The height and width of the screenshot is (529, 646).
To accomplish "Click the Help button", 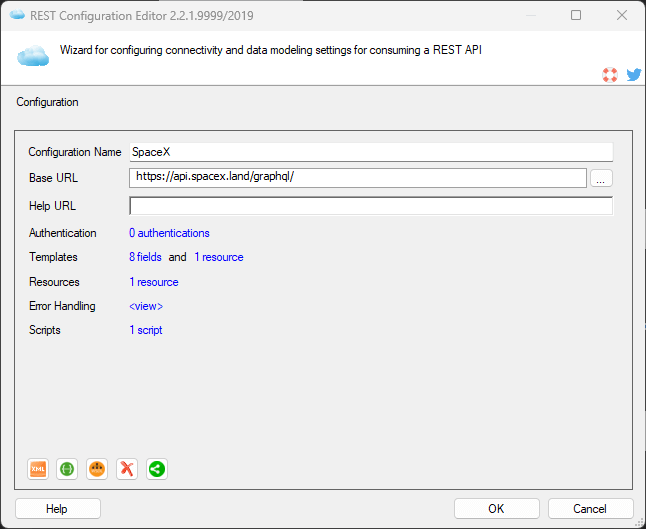I will point(58,509).
